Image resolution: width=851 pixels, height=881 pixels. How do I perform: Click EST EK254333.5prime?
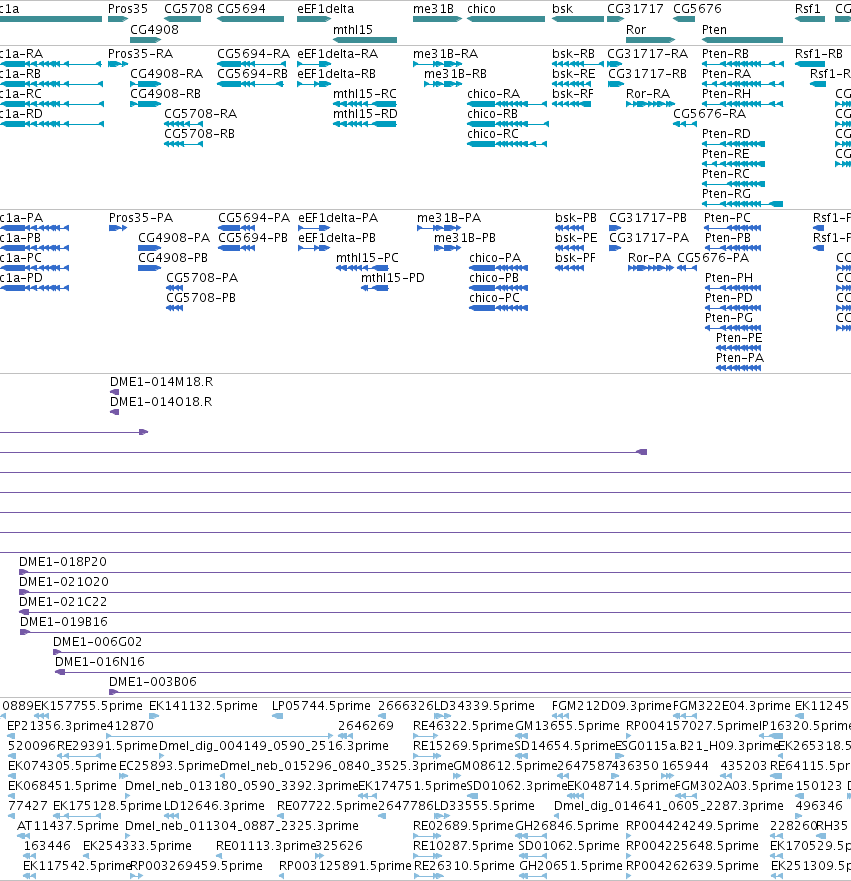tap(137, 846)
